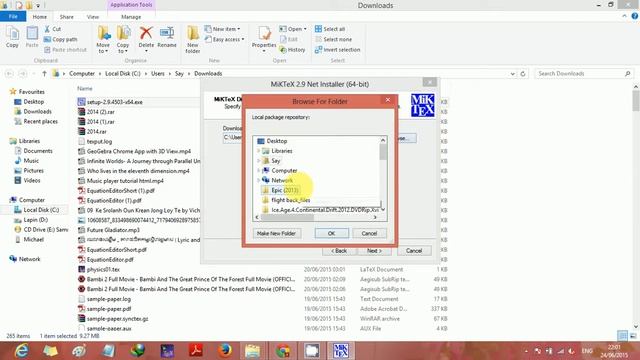Click Select all in ribbon
The width and height of the screenshot is (640, 360).
click(330, 29)
